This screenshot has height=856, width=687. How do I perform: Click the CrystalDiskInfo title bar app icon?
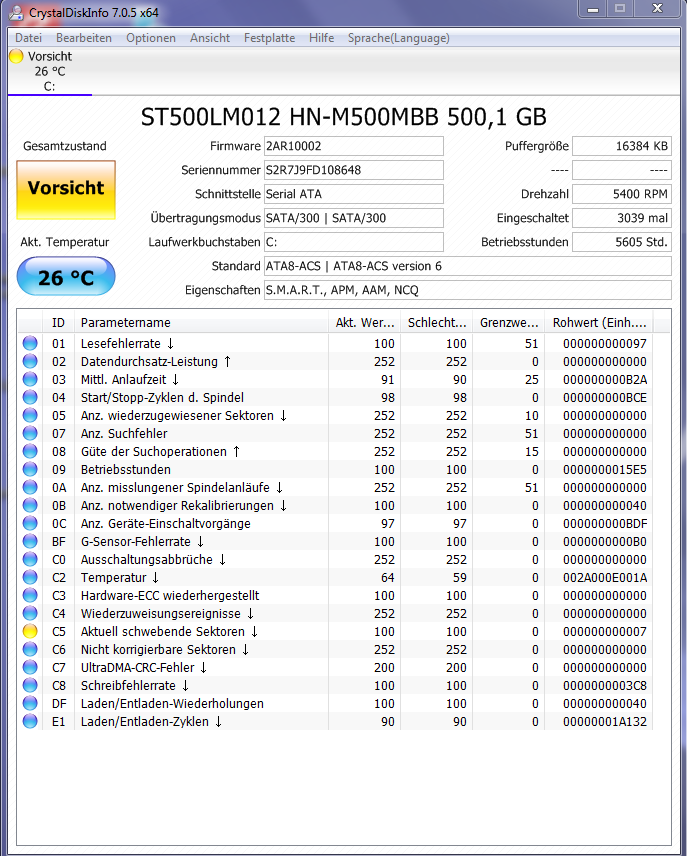point(16,12)
